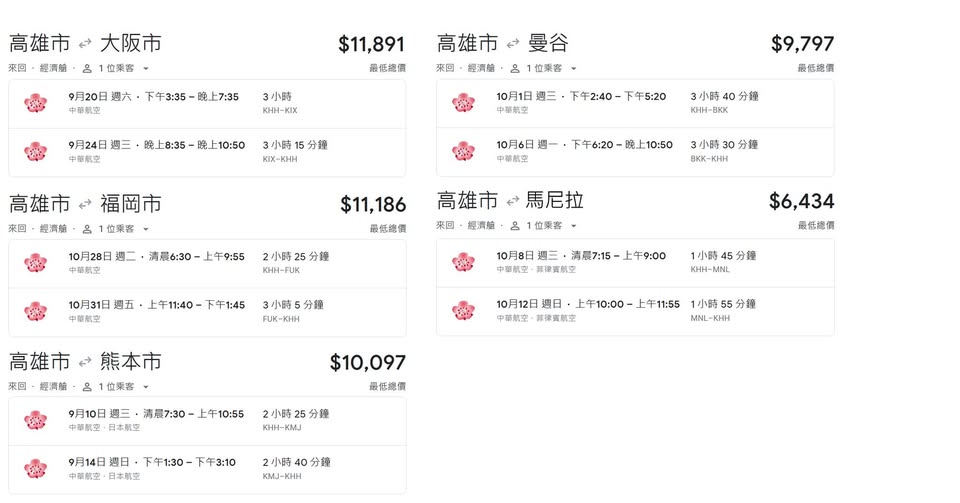Select the 9月20日 KHH–KIX outbound flight row
960x503 pixels.
(x=207, y=103)
